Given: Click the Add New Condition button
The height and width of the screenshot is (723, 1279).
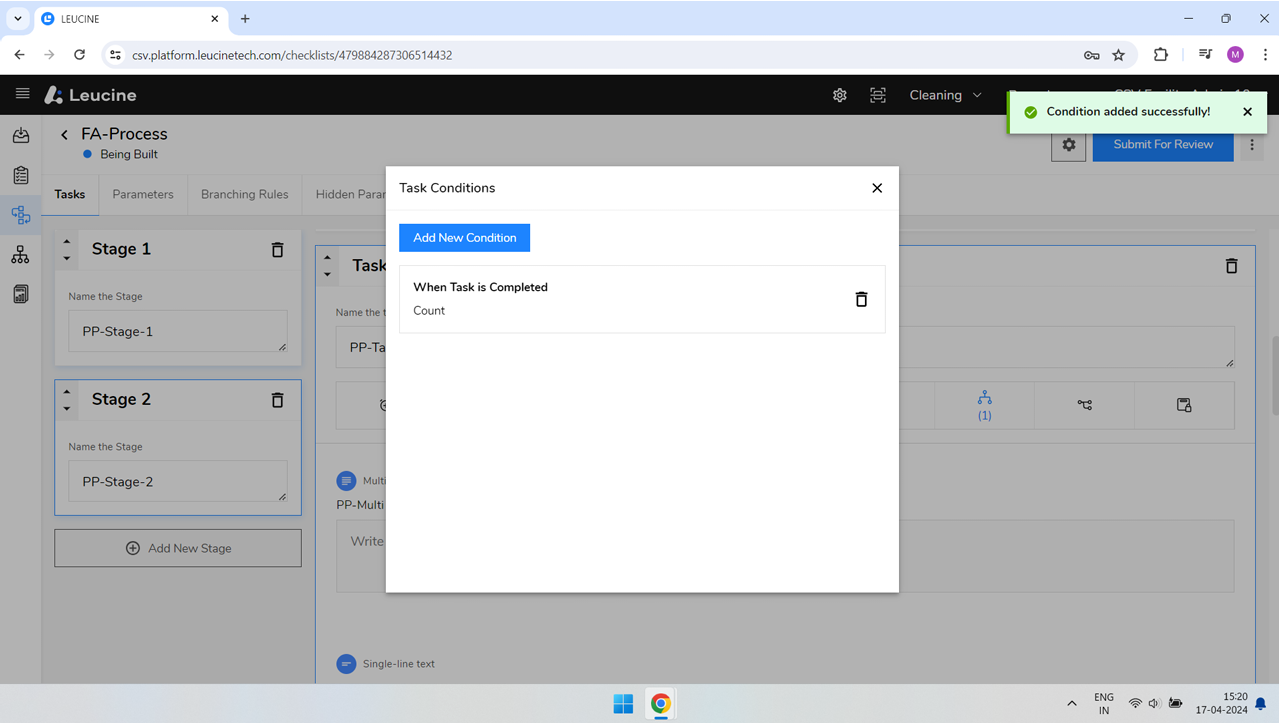Looking at the screenshot, I should tap(464, 238).
